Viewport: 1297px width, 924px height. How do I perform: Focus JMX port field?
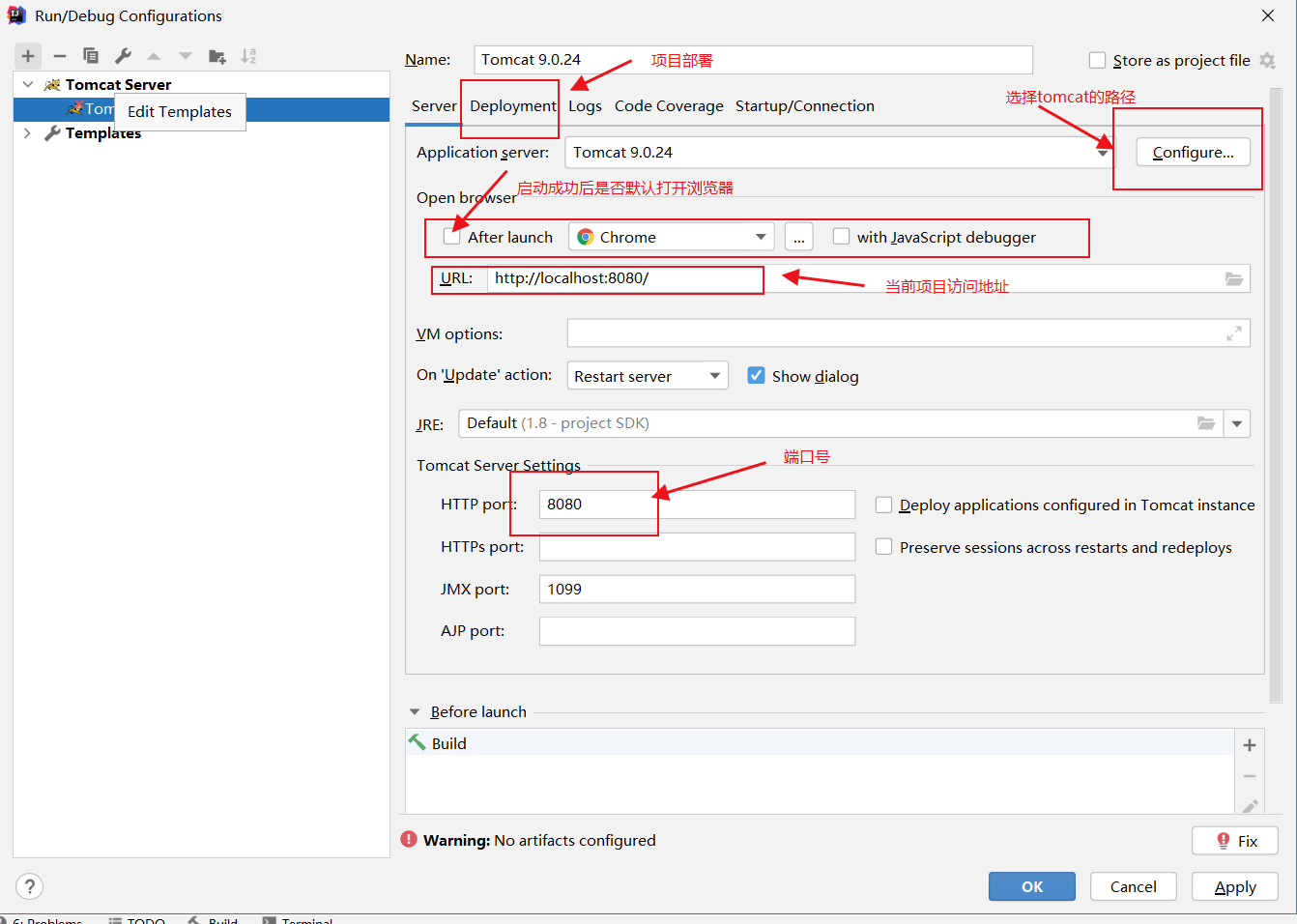point(697,590)
